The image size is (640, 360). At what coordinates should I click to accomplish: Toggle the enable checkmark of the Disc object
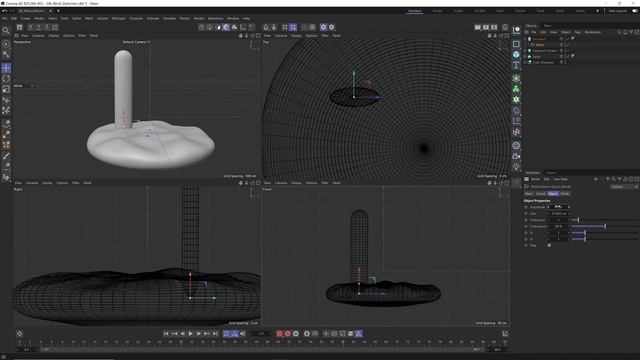click(x=567, y=57)
